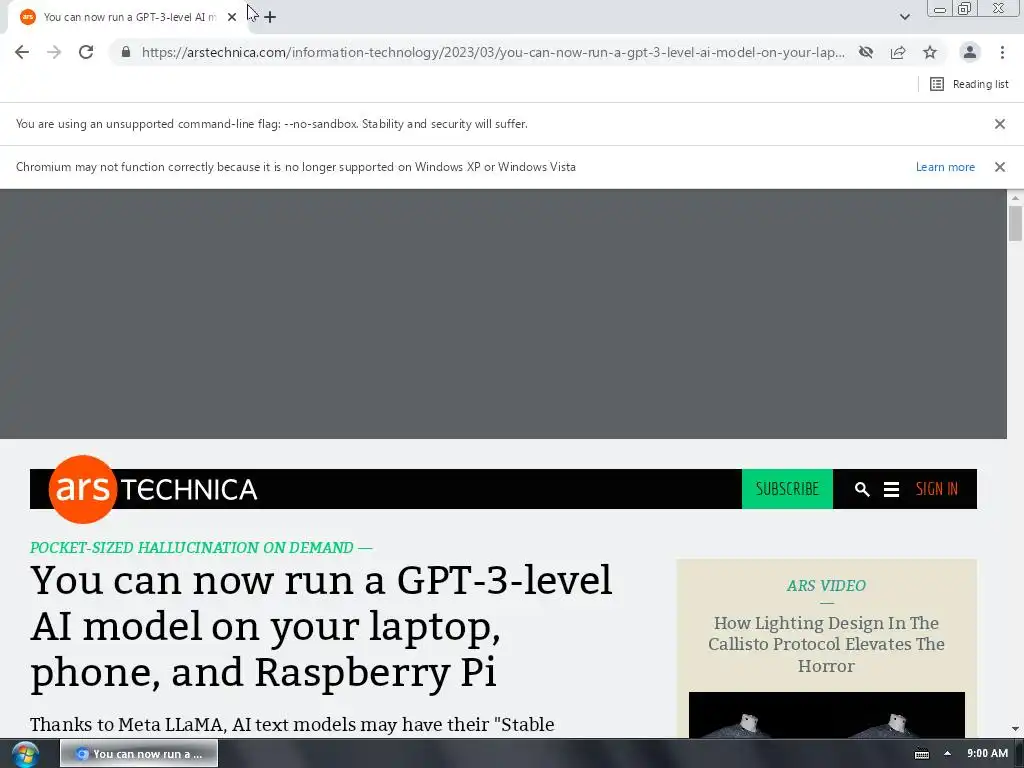Click the browser forward arrow
This screenshot has width=1024, height=768.
[54, 52]
